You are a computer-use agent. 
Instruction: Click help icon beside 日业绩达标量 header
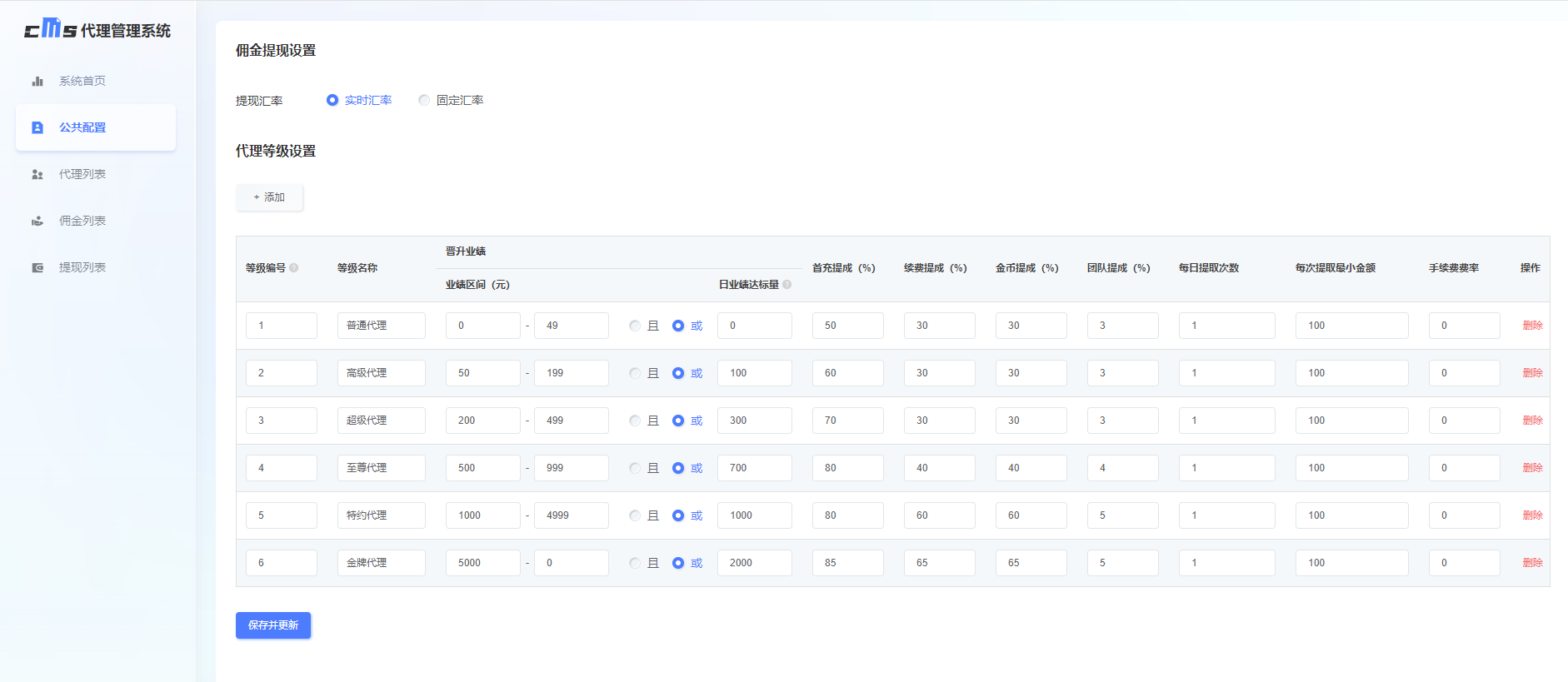tap(787, 285)
